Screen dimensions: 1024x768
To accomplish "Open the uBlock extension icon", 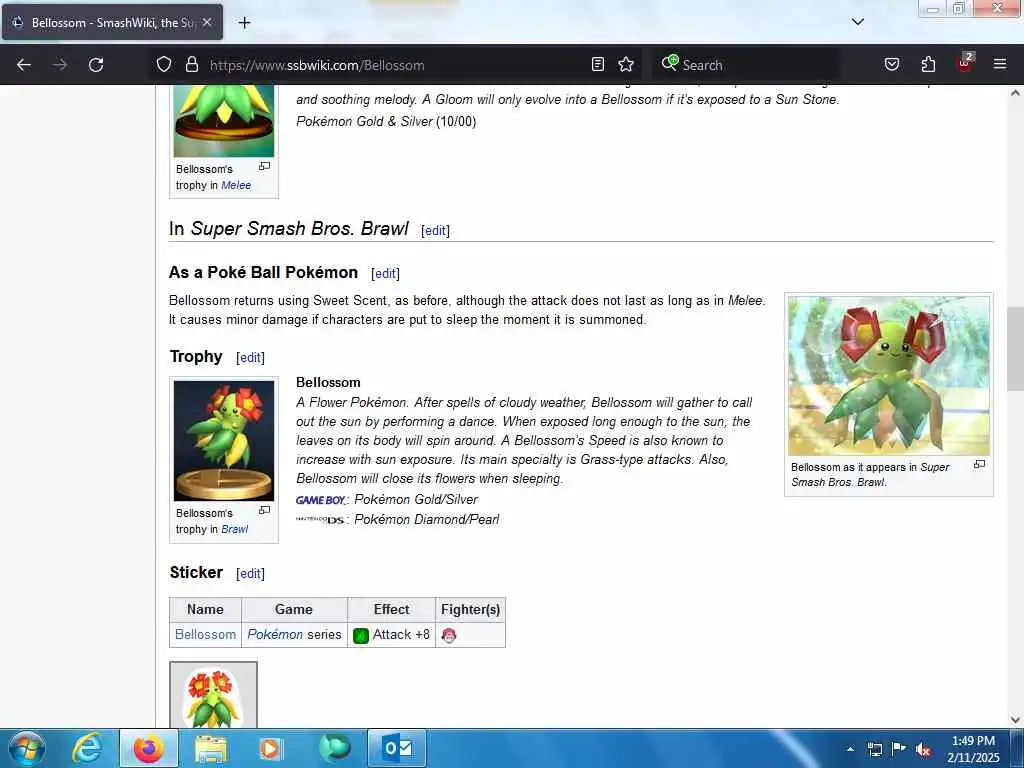I will tap(965, 63).
